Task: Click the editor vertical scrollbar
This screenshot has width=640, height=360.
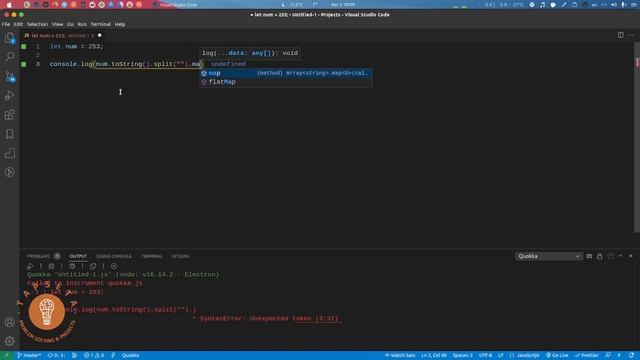Action: [637, 139]
